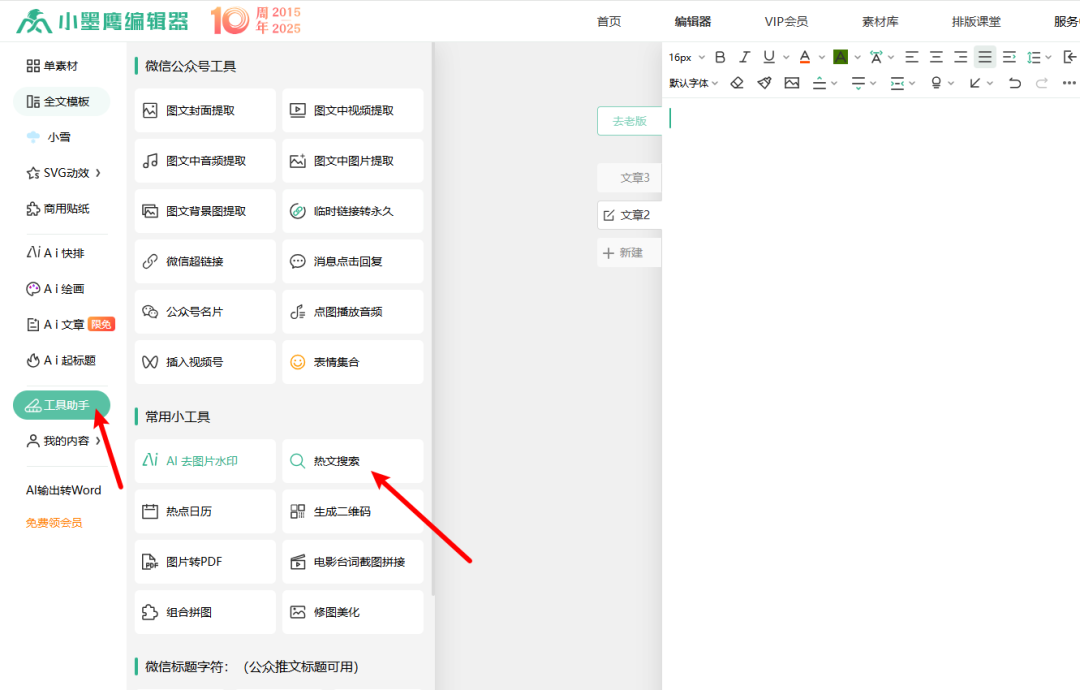Open the VIP会员 menu item
Image resolution: width=1080 pixels, height=690 pixels.
786,21
